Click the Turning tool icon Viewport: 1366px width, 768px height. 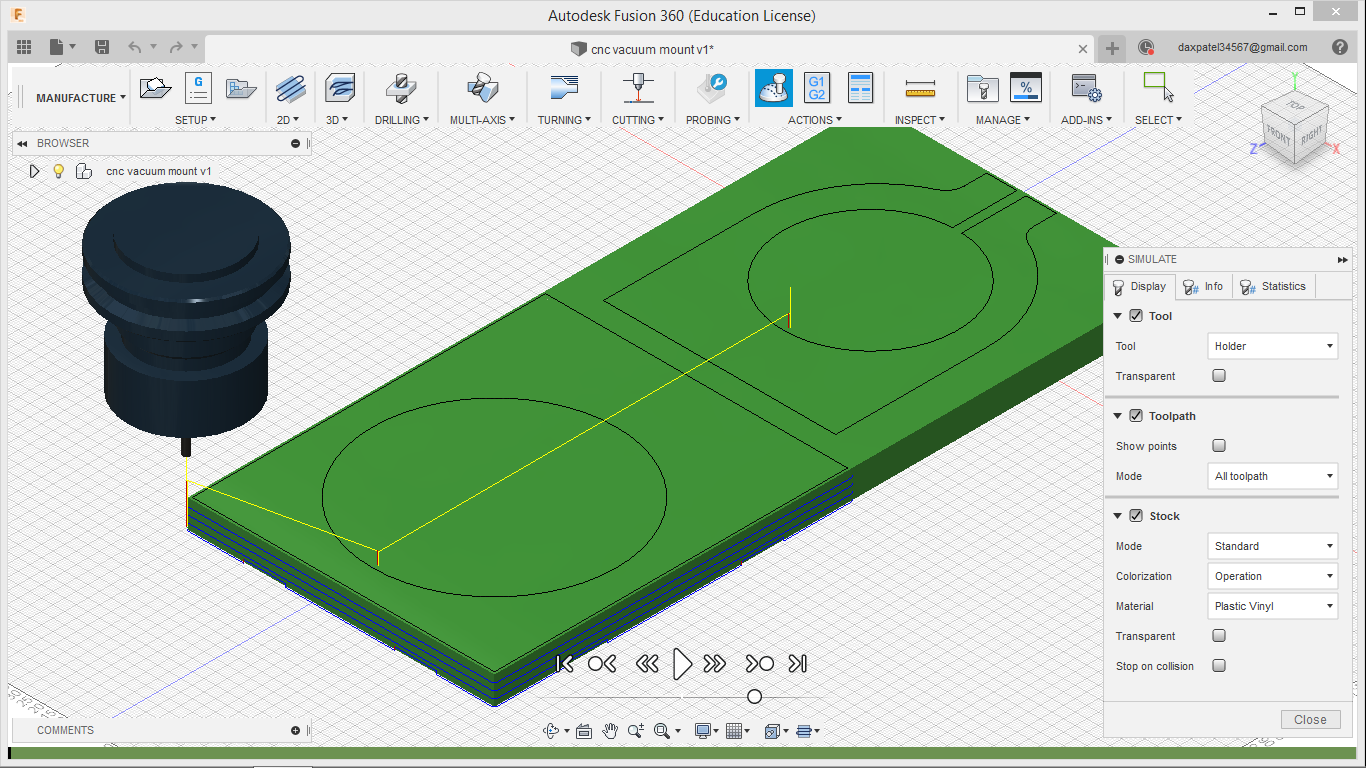click(565, 88)
